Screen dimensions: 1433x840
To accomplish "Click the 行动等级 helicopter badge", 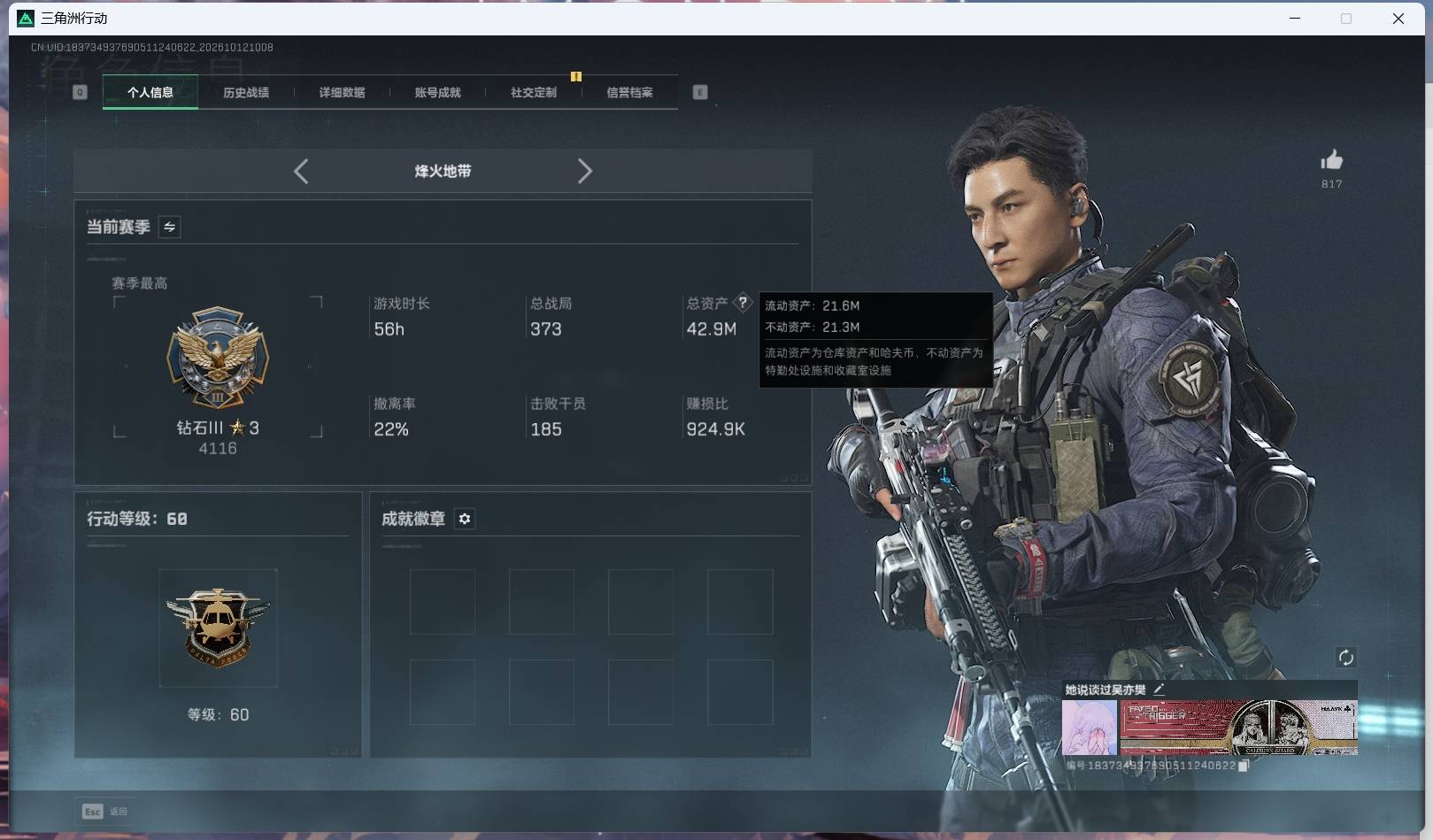I will click(x=218, y=628).
